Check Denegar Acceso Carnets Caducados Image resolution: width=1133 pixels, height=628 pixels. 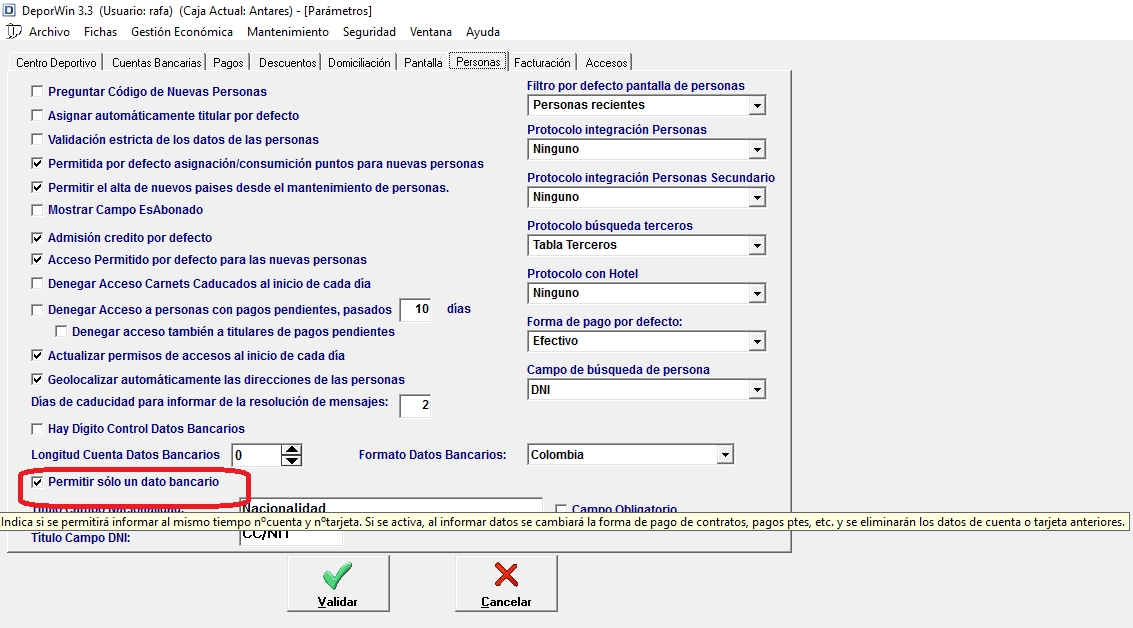pyautogui.click(x=37, y=284)
